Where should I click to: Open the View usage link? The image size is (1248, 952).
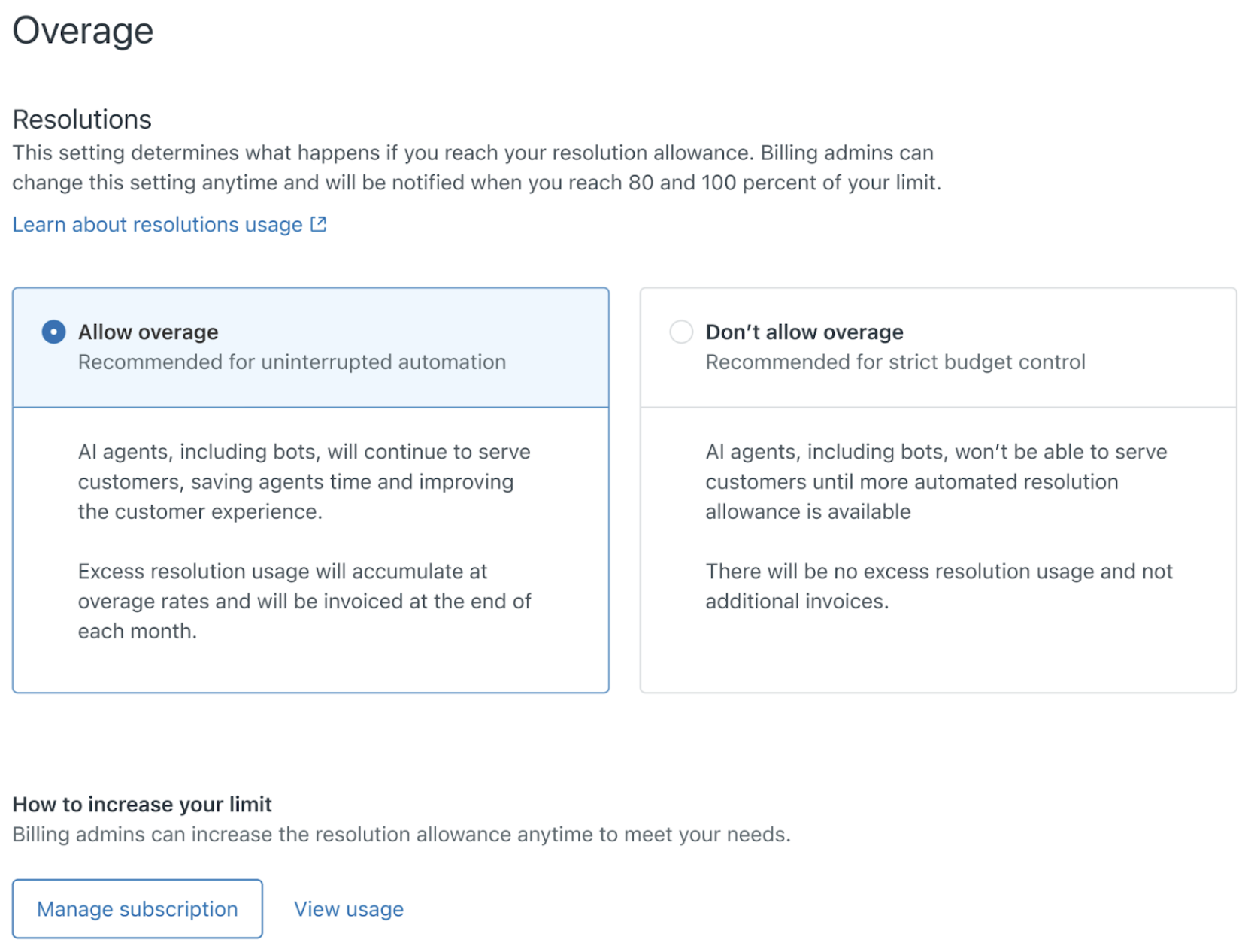click(x=349, y=909)
